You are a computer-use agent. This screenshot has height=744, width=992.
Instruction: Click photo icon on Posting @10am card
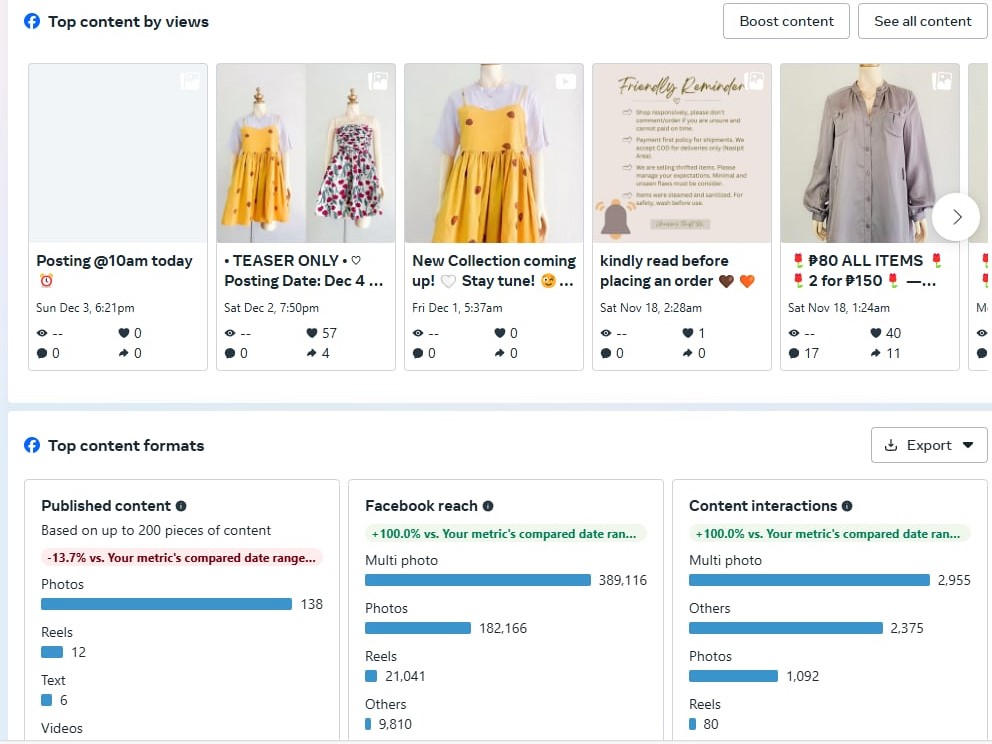click(x=190, y=81)
